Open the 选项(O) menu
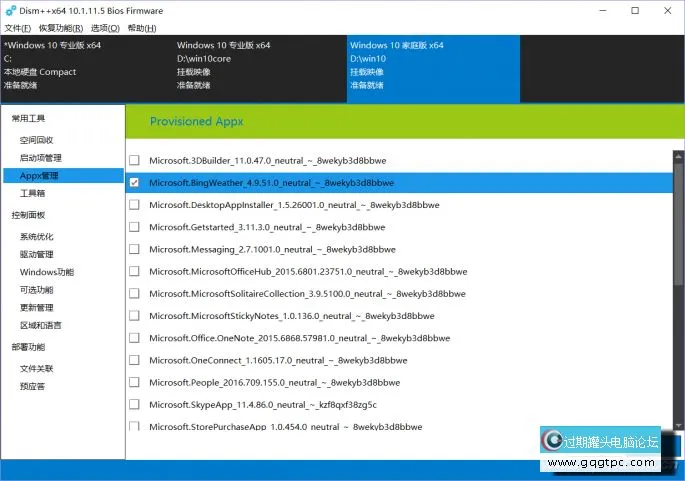Image resolution: width=685 pixels, height=481 pixels. 105,28
